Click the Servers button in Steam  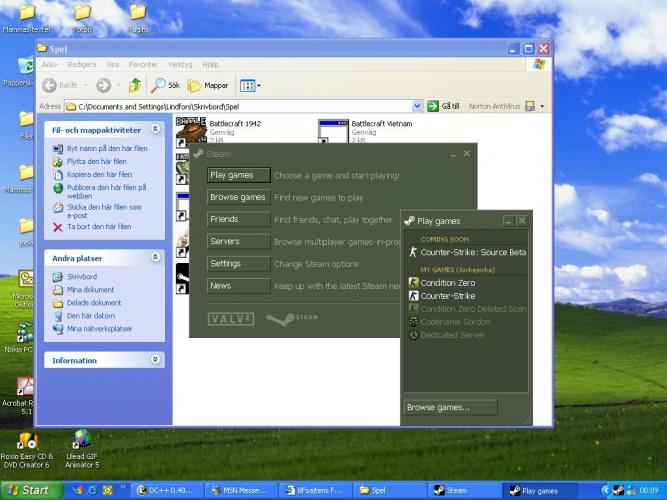coord(238,242)
